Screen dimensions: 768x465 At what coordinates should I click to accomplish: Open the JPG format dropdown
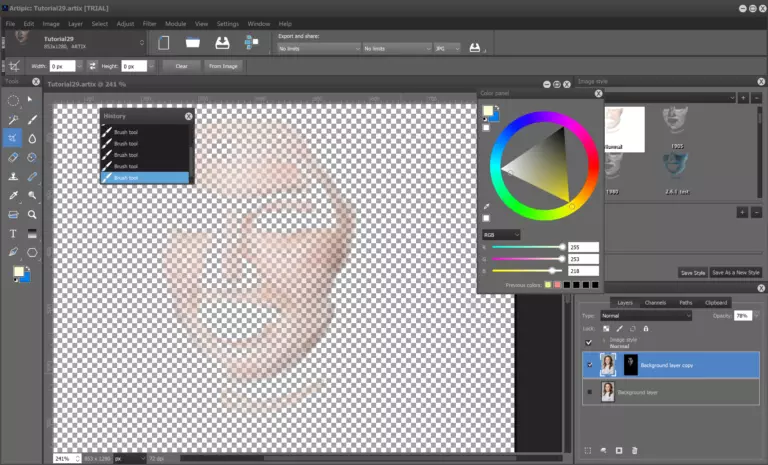coord(447,49)
